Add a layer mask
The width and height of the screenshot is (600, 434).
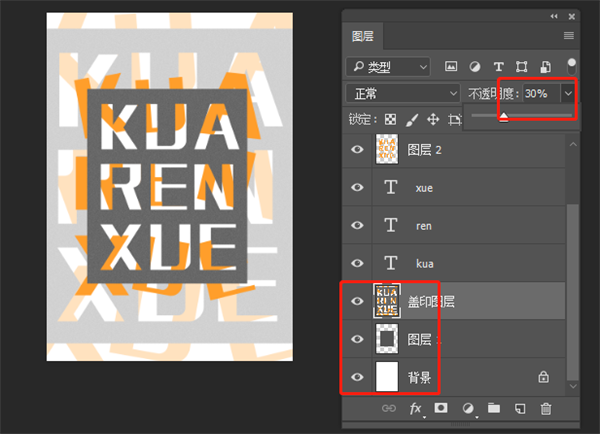point(441,408)
